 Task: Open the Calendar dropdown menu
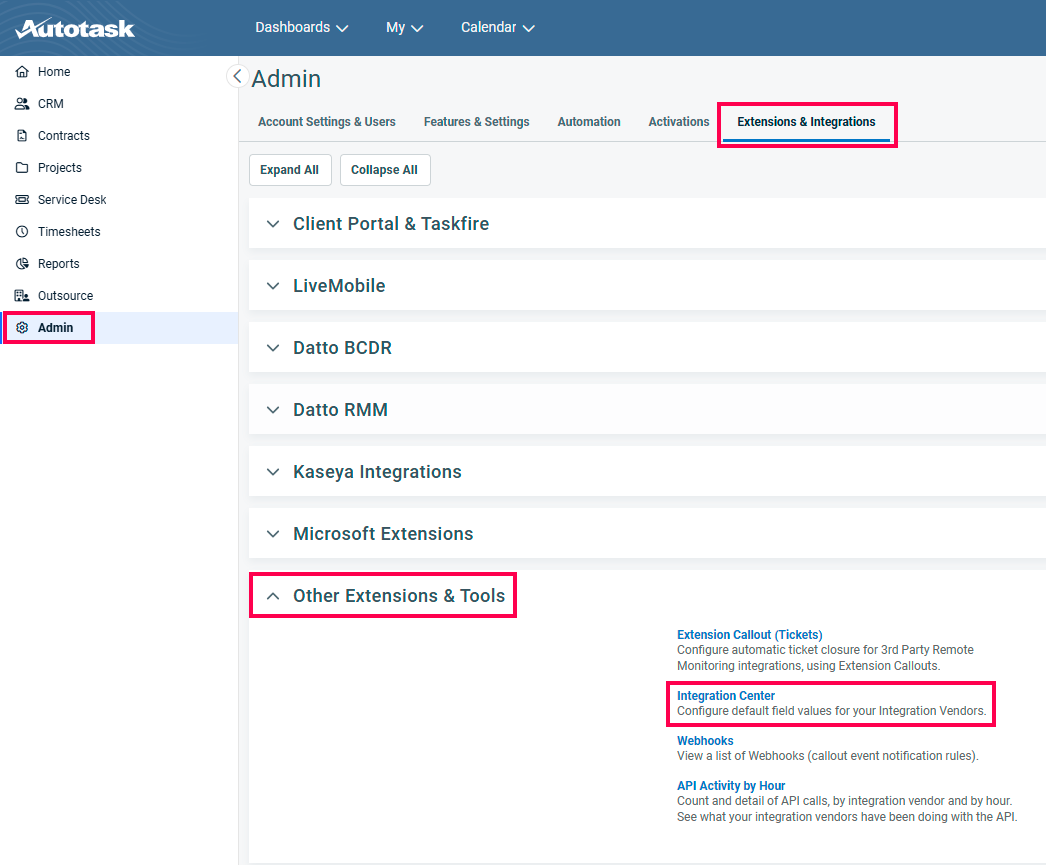coord(497,28)
